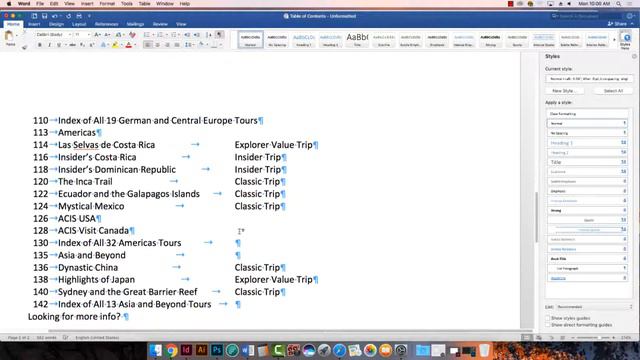
Task: Click the Sort icon in the ribbon
Action: coord(209,35)
